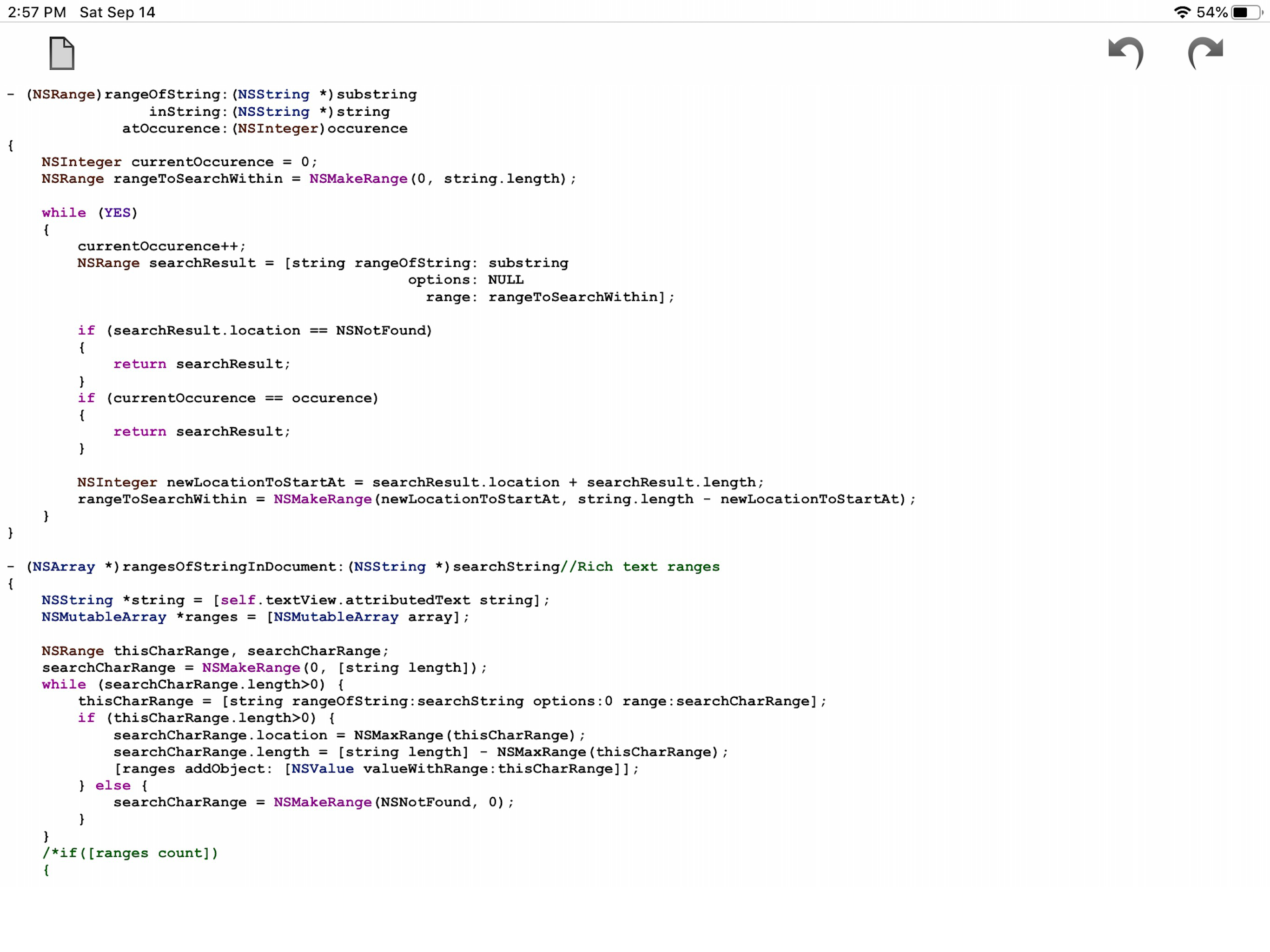Click the inString: parameter line

coord(269,112)
